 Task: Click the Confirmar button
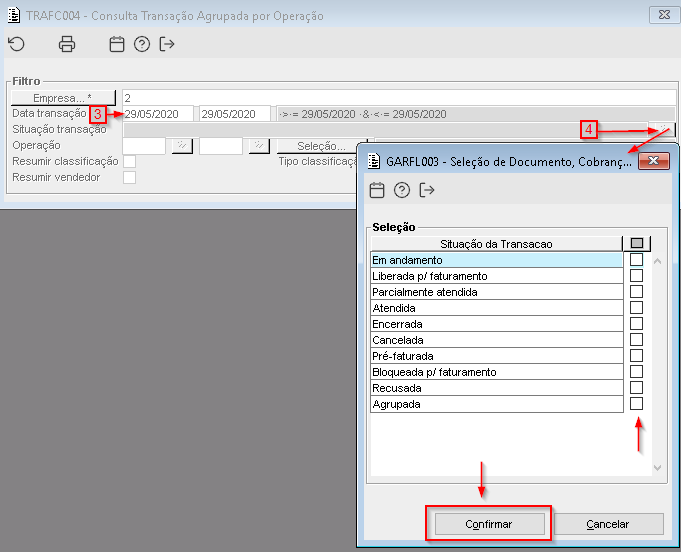489,524
